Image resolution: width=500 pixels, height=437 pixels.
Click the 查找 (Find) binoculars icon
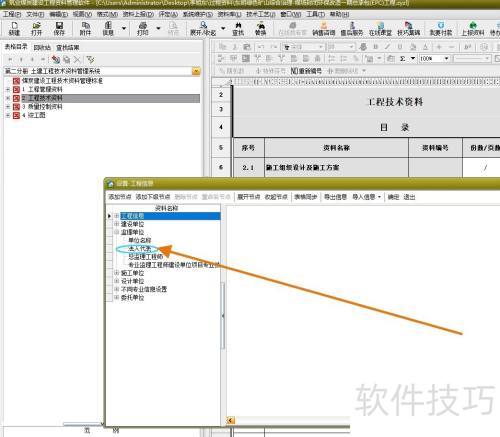pyautogui.click(x=238, y=29)
